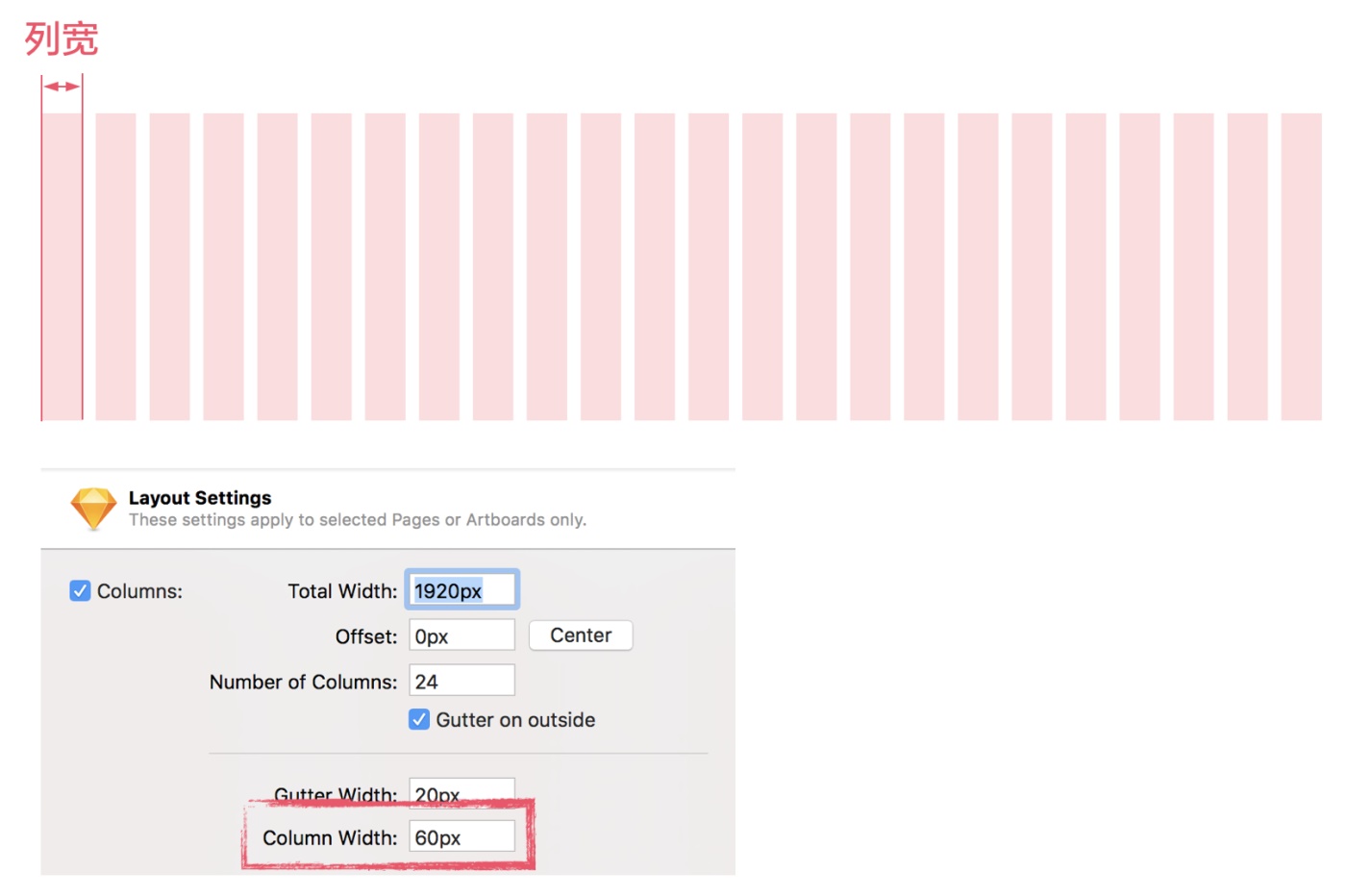The width and height of the screenshot is (1346, 896).
Task: Click the leftmost pink layout column
Action: (x=62, y=266)
